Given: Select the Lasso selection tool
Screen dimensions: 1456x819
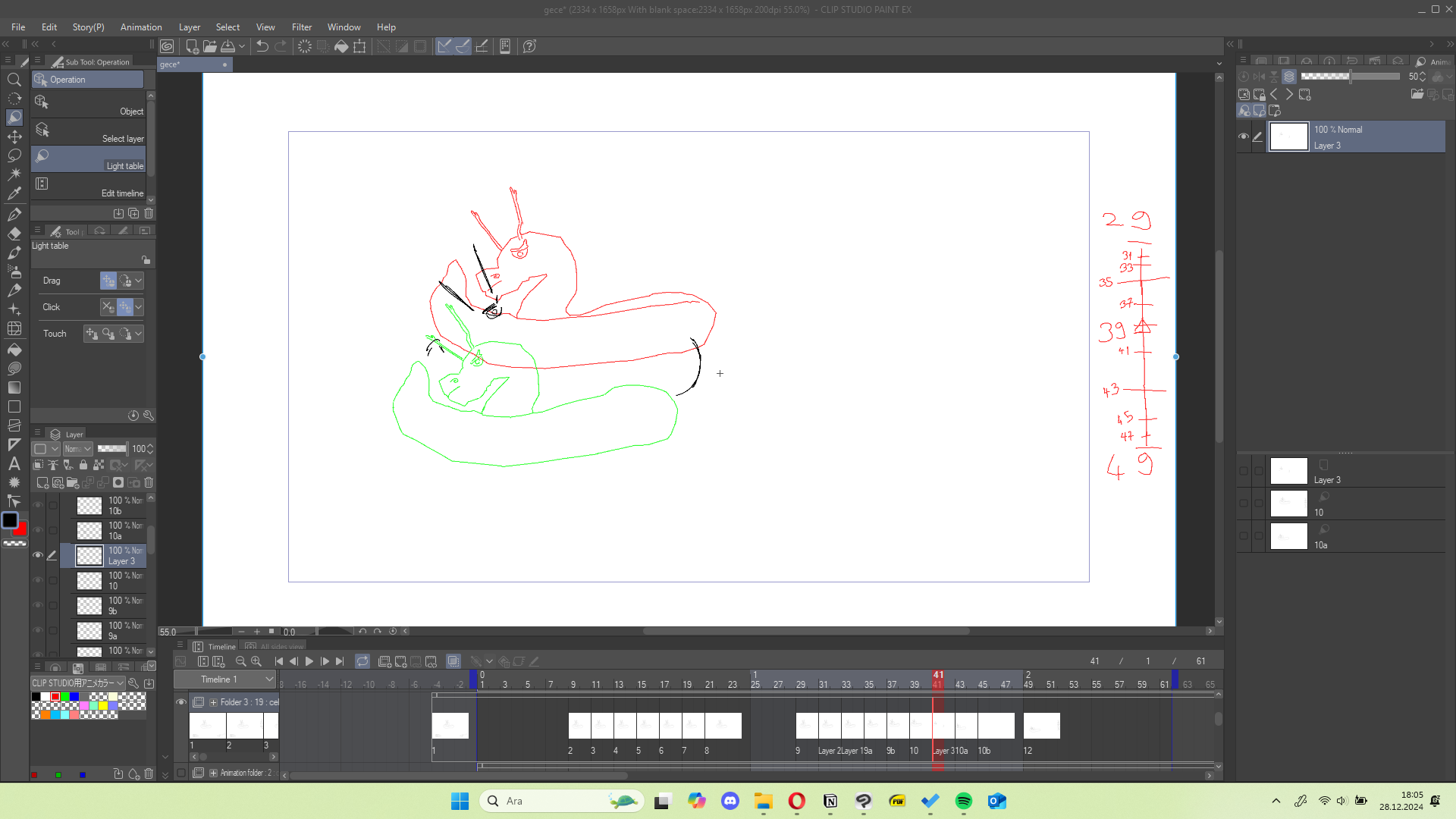Looking at the screenshot, I should 14,155.
